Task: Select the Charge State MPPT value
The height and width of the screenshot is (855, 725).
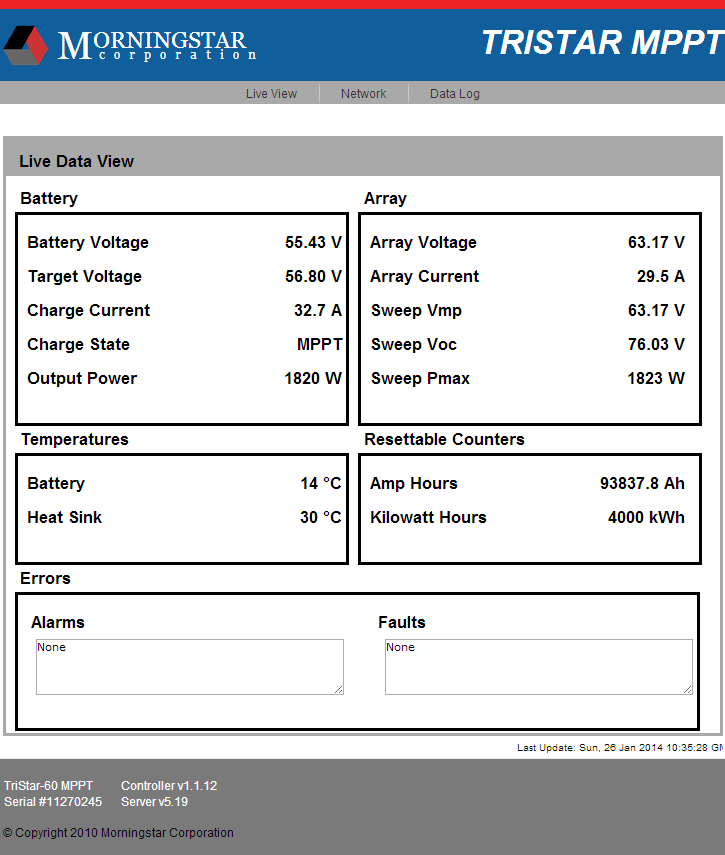Action: point(319,345)
